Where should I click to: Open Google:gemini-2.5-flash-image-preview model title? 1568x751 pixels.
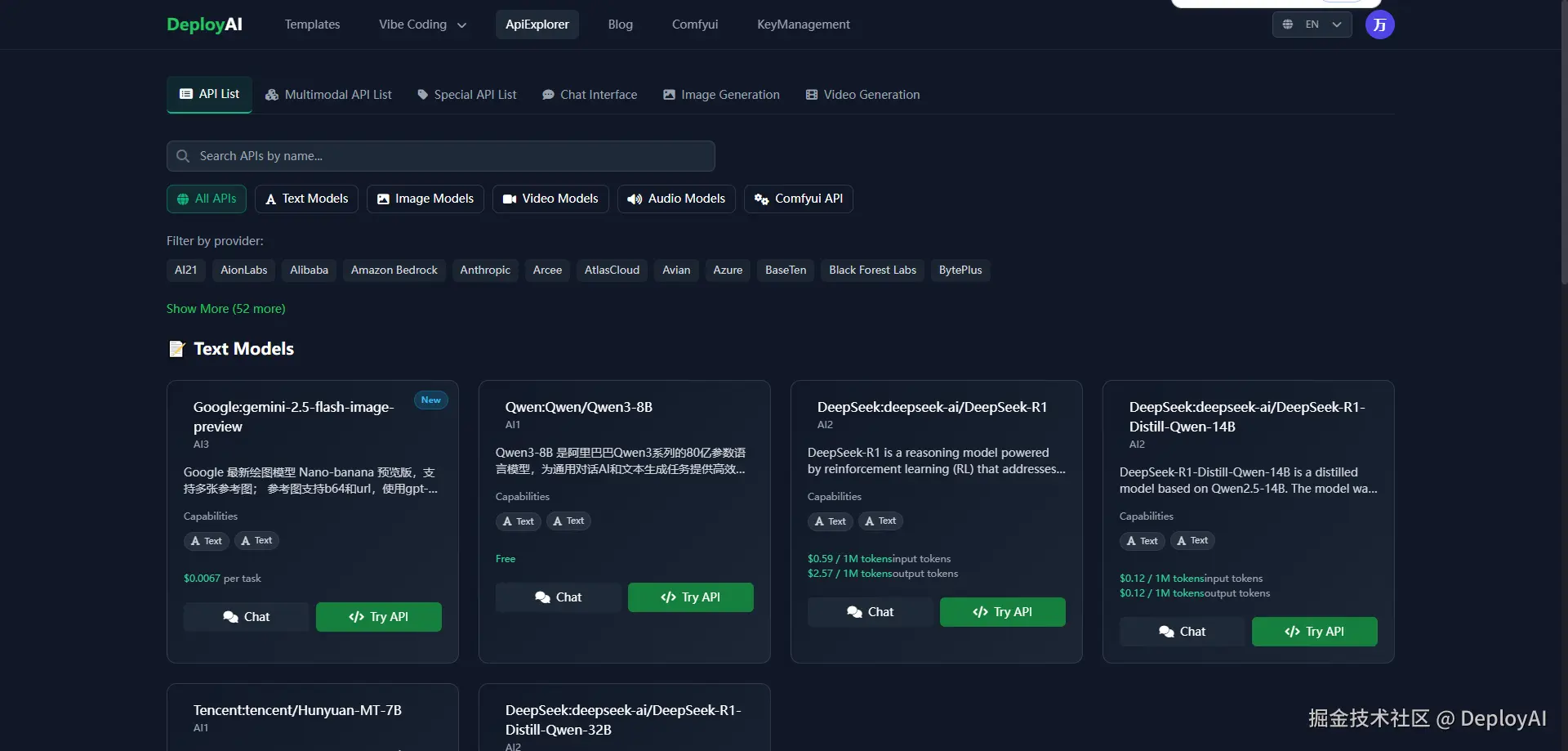(x=294, y=417)
